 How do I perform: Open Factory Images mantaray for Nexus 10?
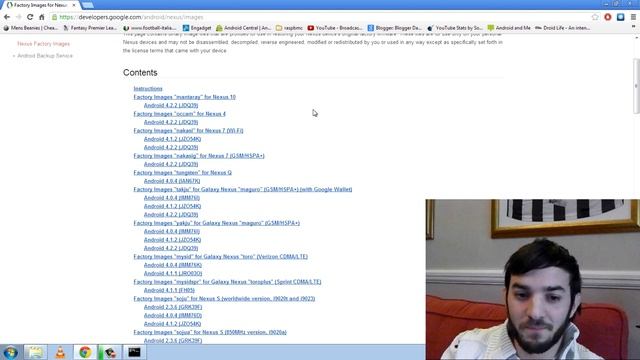coord(184,97)
